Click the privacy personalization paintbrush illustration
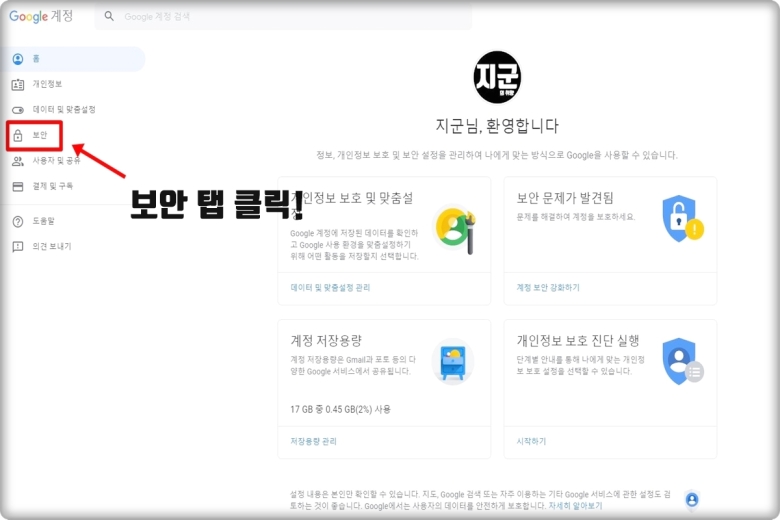 pos(455,229)
